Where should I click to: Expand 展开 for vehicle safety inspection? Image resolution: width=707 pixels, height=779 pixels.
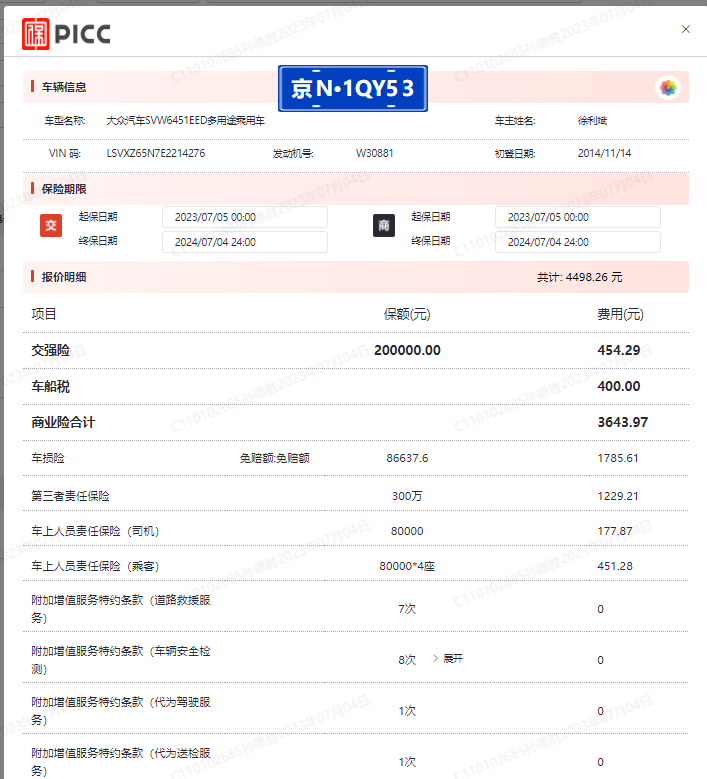(452, 659)
